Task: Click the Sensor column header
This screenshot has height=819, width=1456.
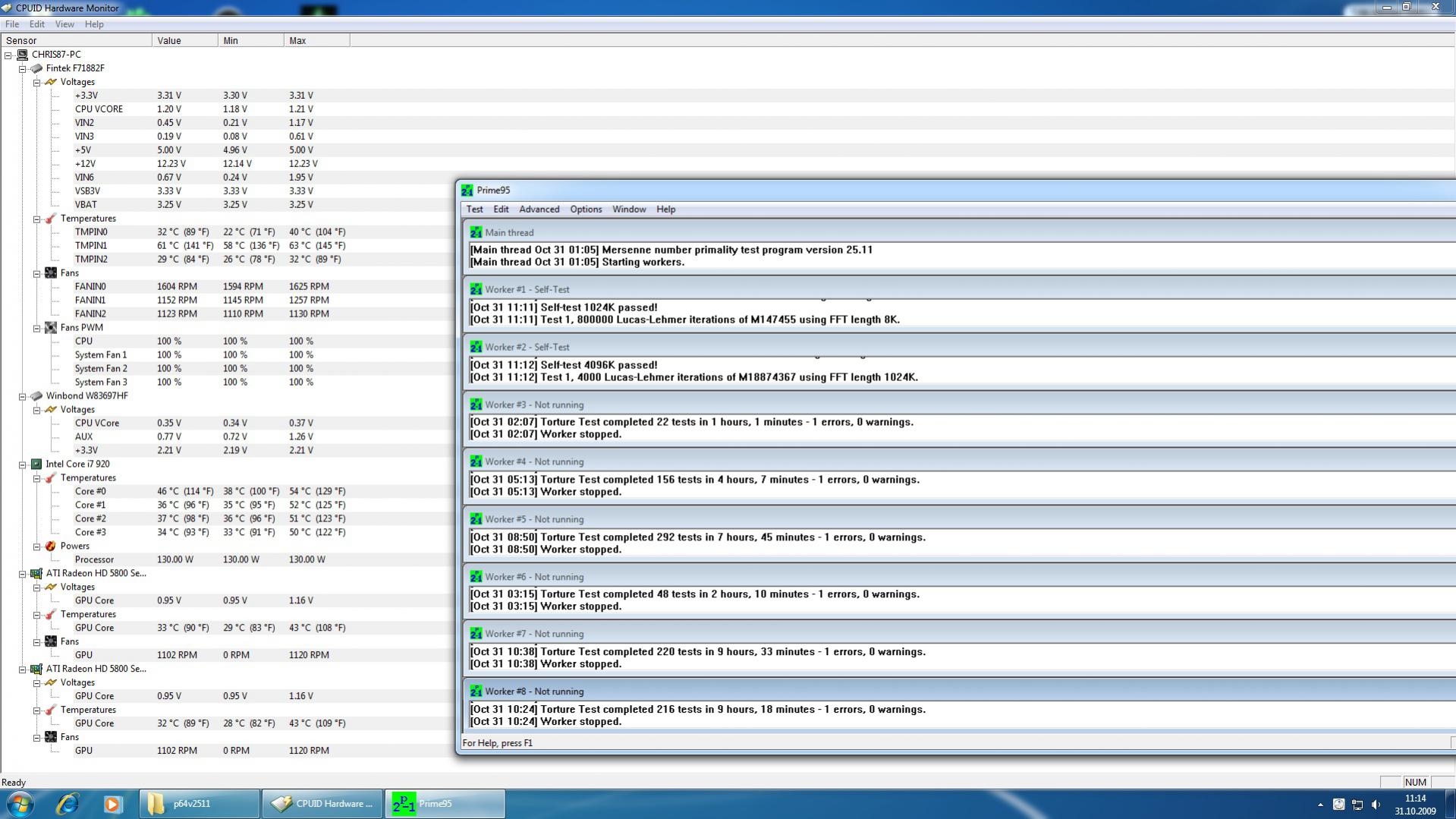Action: pos(76,41)
